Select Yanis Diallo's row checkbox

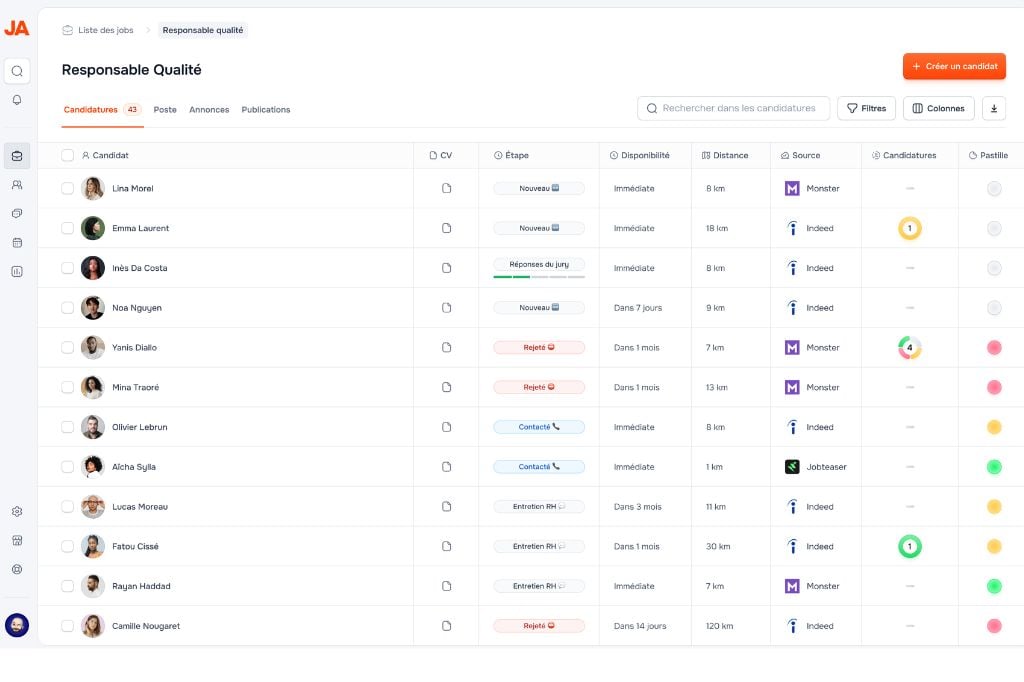pyautogui.click(x=67, y=347)
